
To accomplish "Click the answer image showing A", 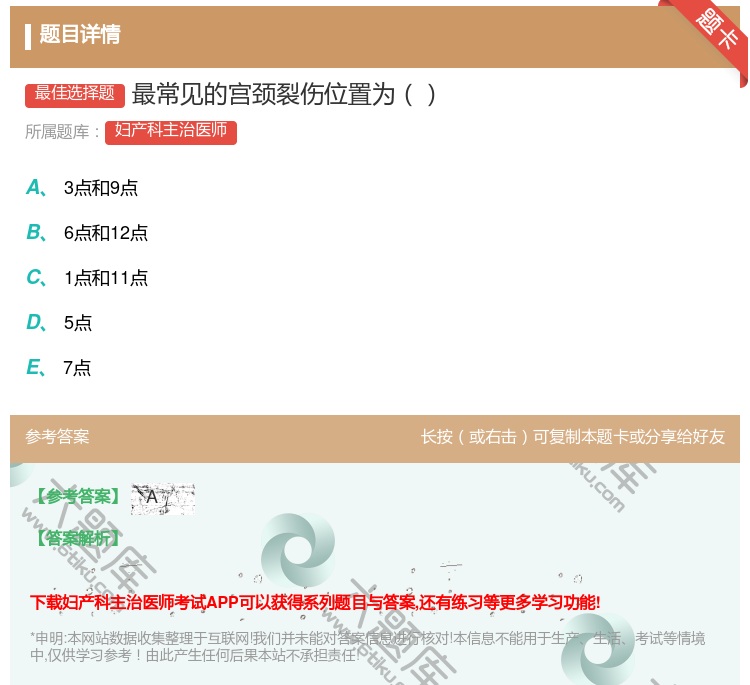I will point(163,499).
